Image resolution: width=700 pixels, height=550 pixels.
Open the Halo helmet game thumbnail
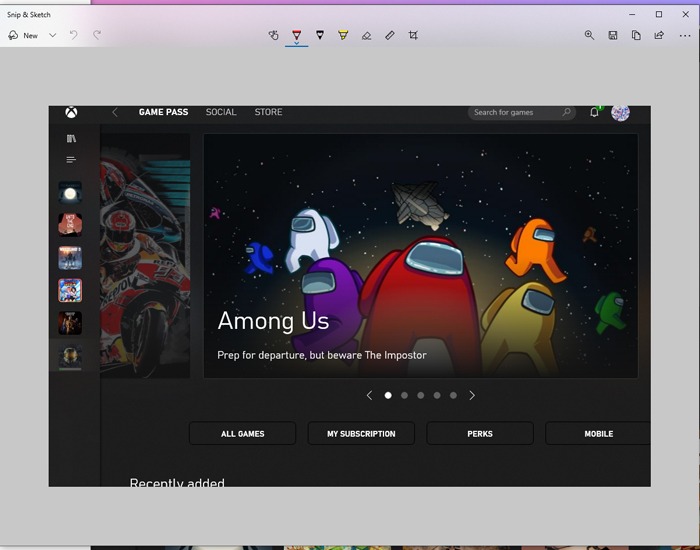[x=70, y=356]
